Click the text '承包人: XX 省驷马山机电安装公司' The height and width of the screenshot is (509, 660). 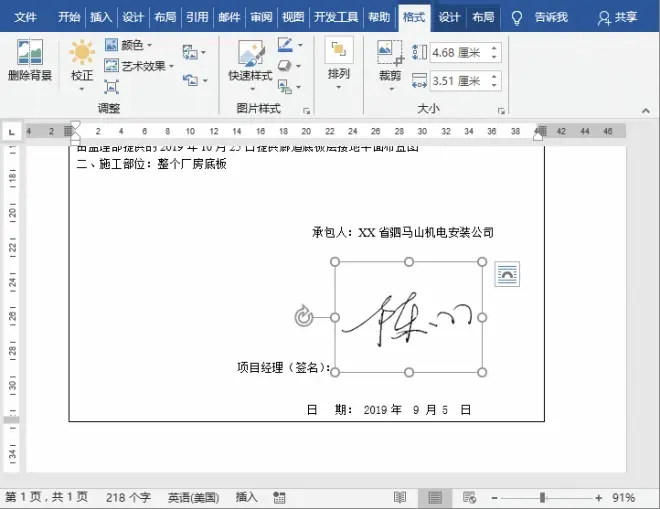click(x=403, y=232)
